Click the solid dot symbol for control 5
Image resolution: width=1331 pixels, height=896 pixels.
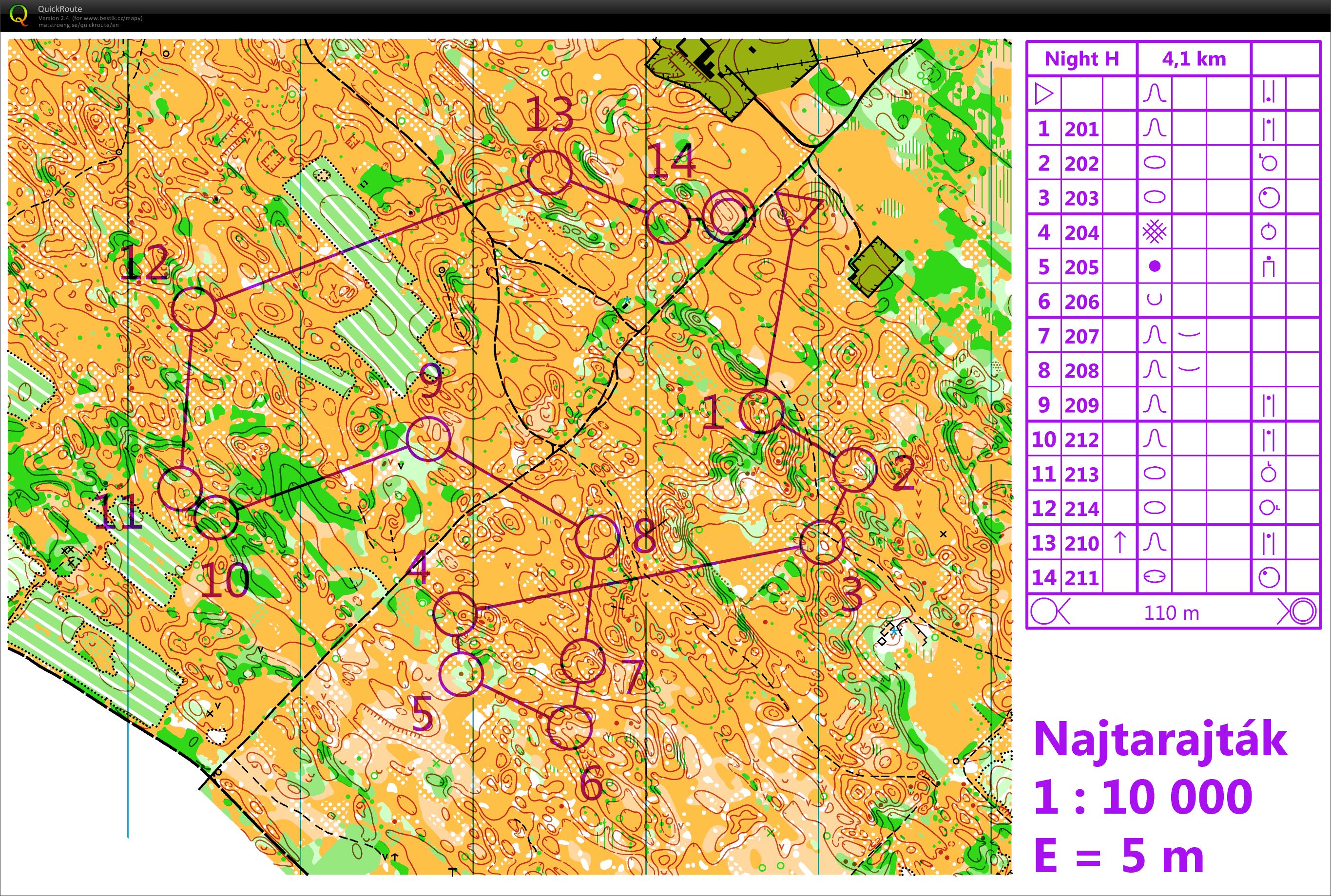pos(1155,267)
